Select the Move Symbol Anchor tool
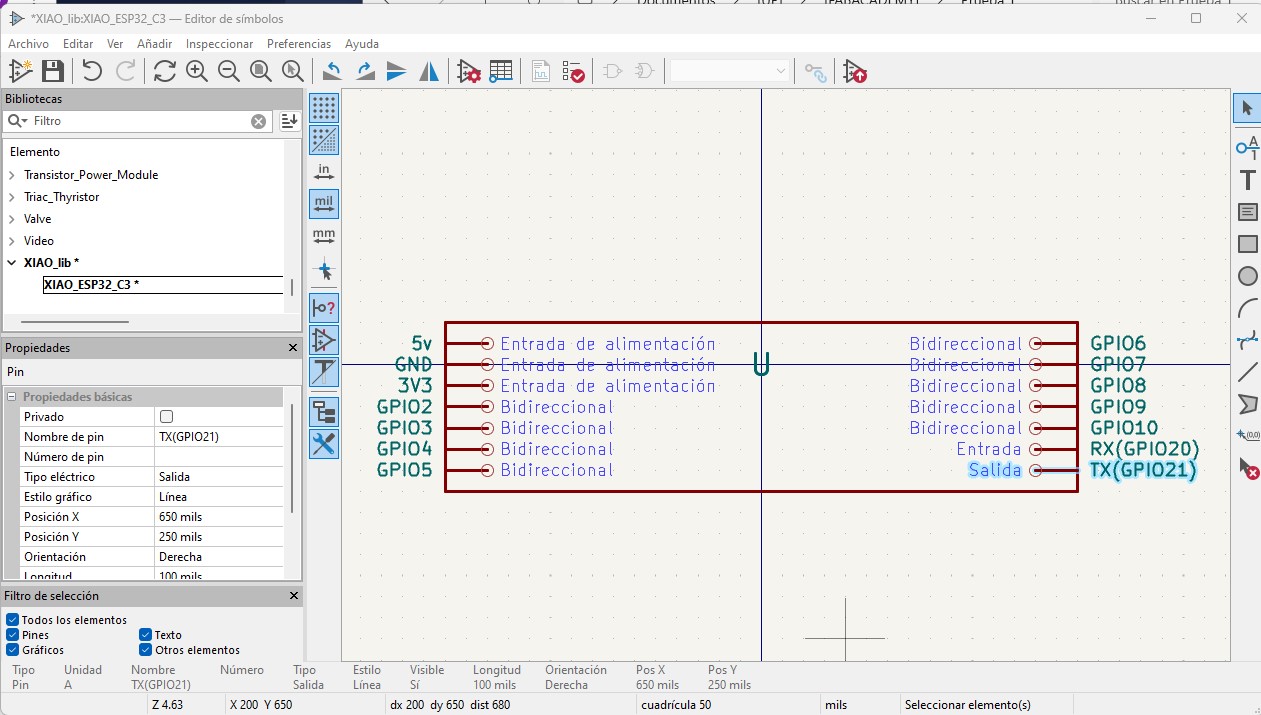1261x715 pixels. [x=1247, y=436]
